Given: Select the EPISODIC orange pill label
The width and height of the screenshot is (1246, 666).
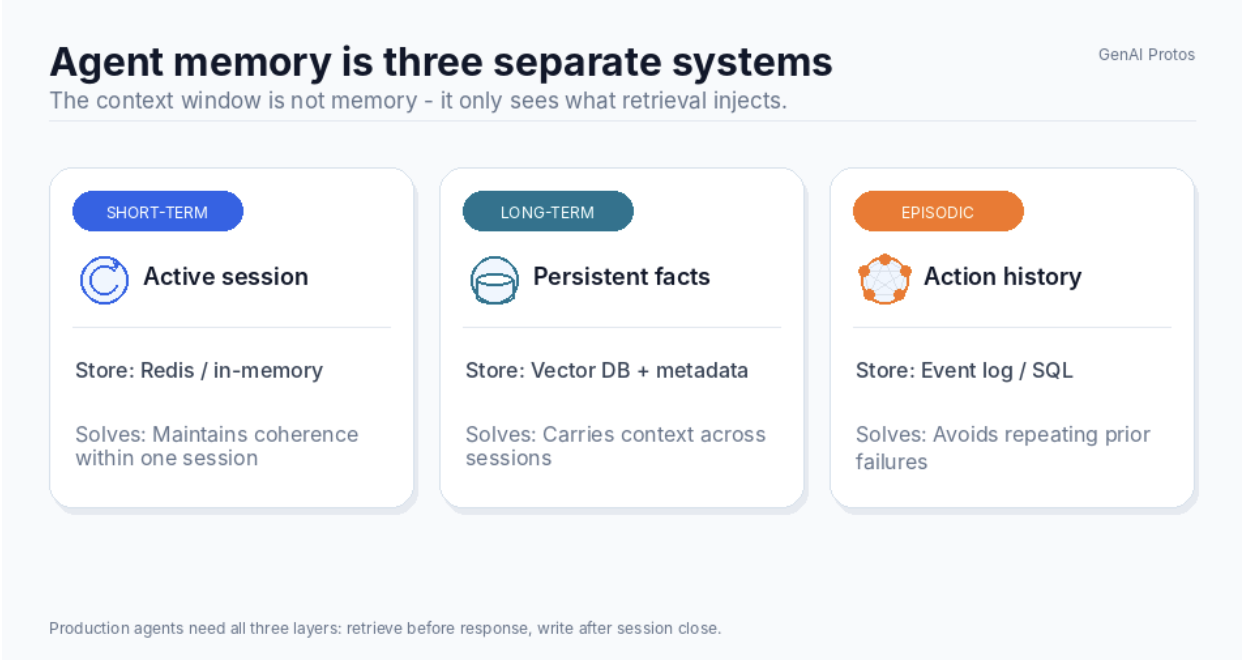Looking at the screenshot, I should (x=938, y=212).
